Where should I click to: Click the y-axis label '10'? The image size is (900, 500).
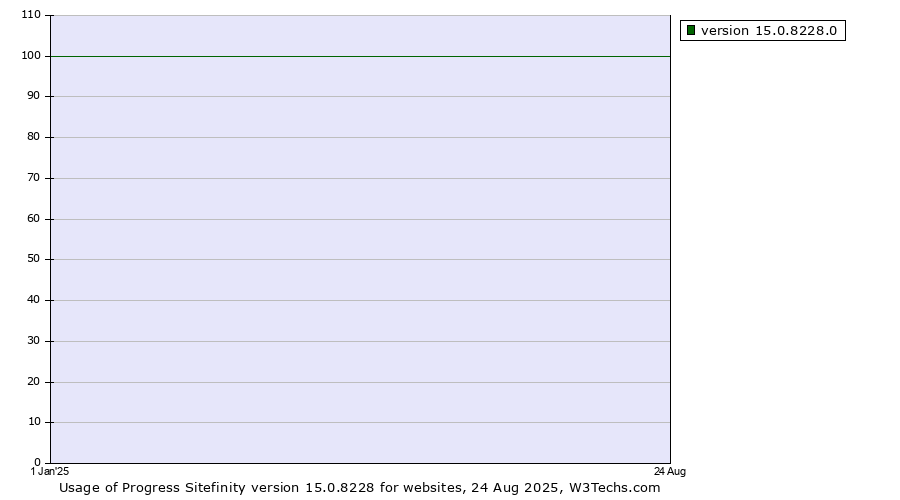click(33, 422)
